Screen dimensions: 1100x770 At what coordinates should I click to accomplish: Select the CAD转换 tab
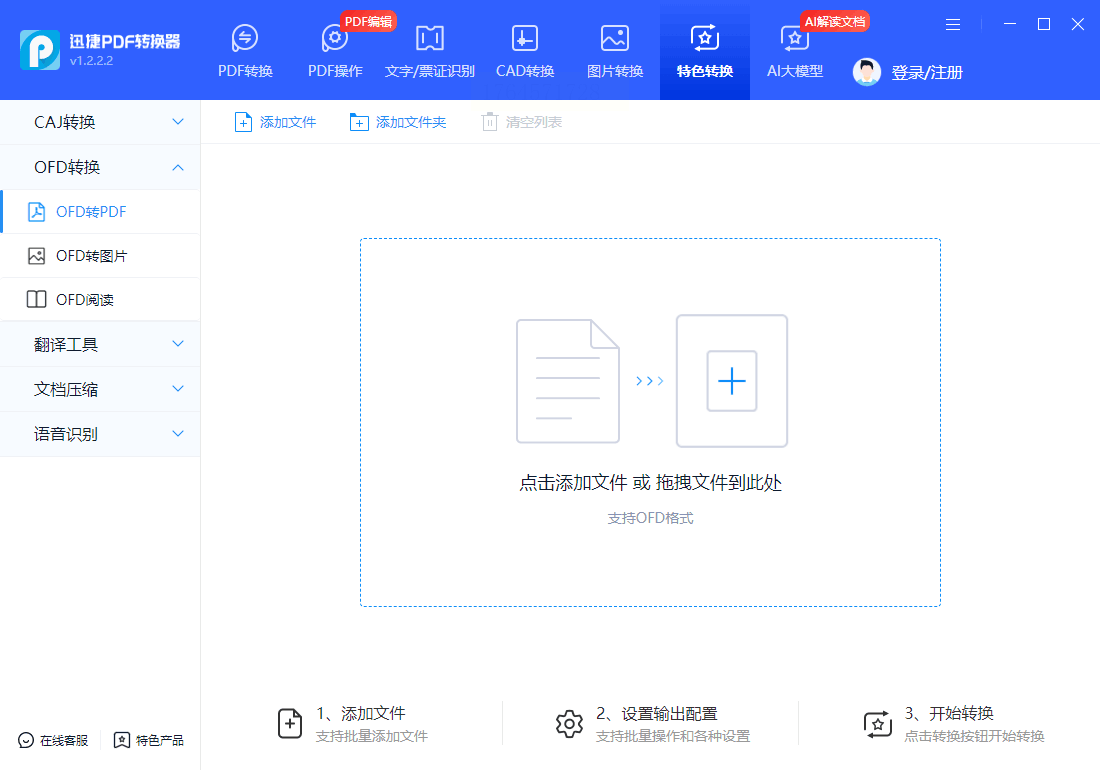(x=525, y=51)
